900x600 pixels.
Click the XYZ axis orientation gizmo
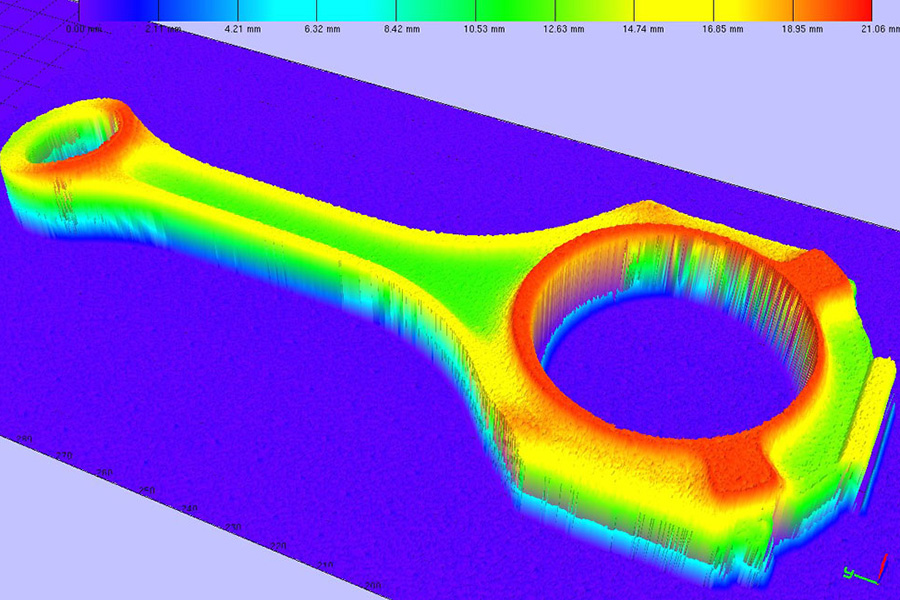pos(863,570)
